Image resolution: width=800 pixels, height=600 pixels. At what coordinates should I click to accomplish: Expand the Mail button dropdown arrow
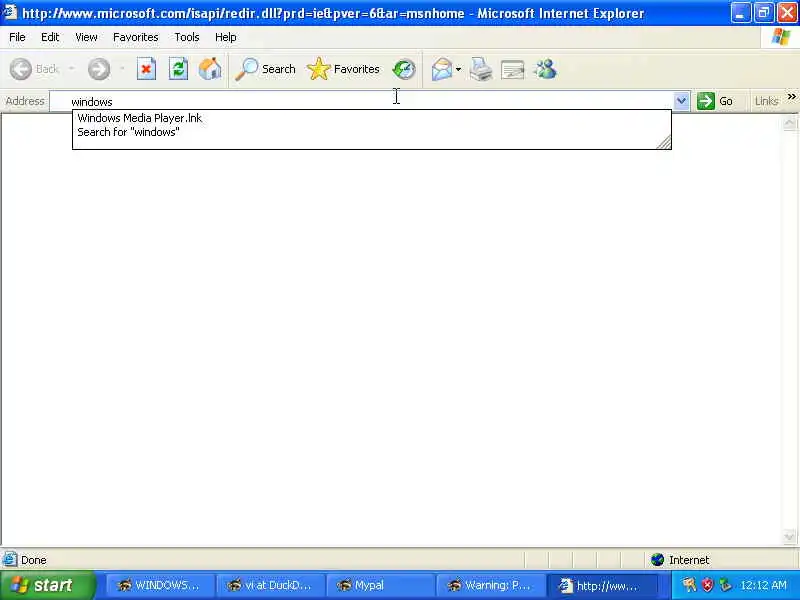click(458, 69)
